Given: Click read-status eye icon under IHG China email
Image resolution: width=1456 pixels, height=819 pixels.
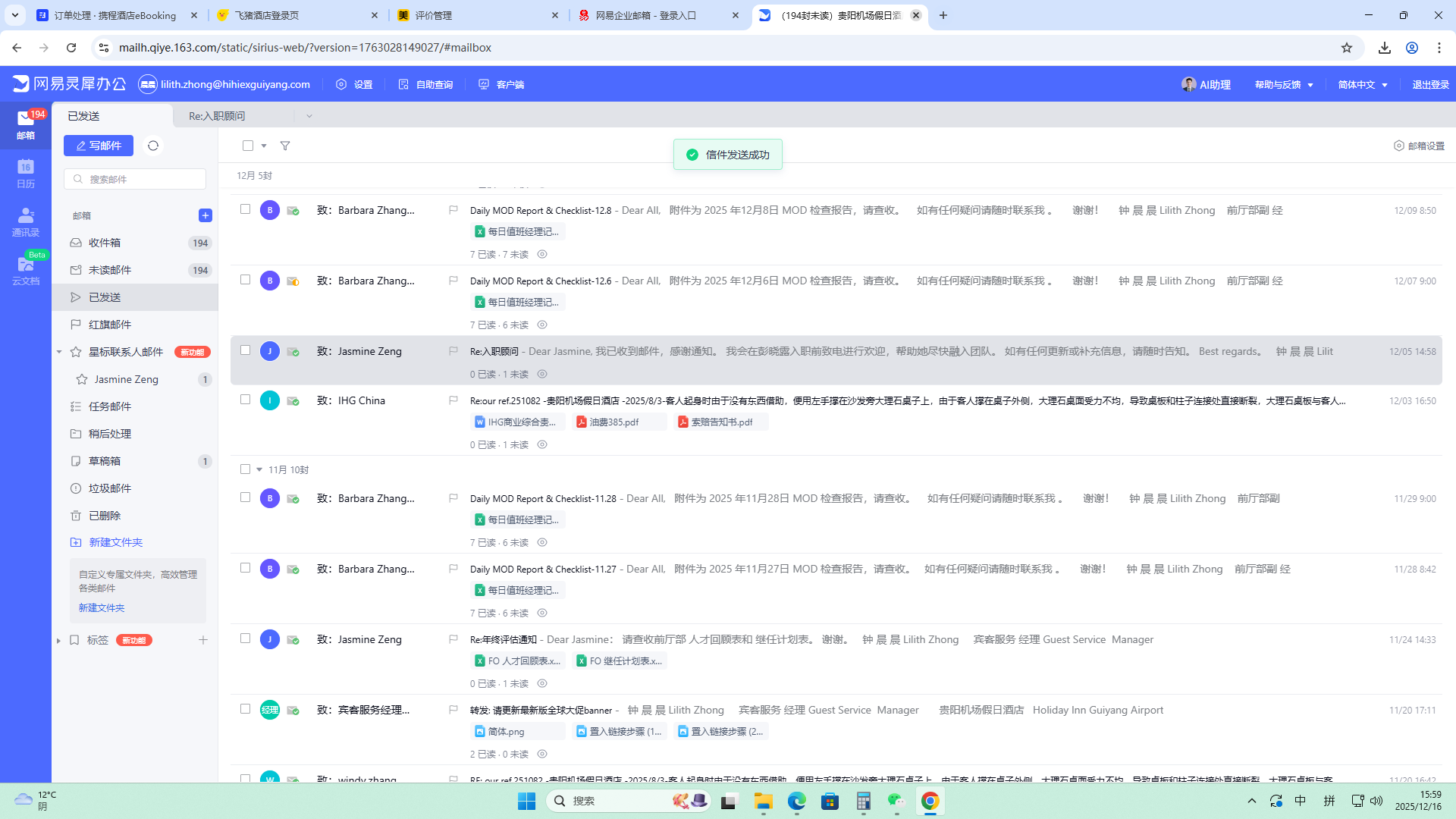Looking at the screenshot, I should 542,444.
